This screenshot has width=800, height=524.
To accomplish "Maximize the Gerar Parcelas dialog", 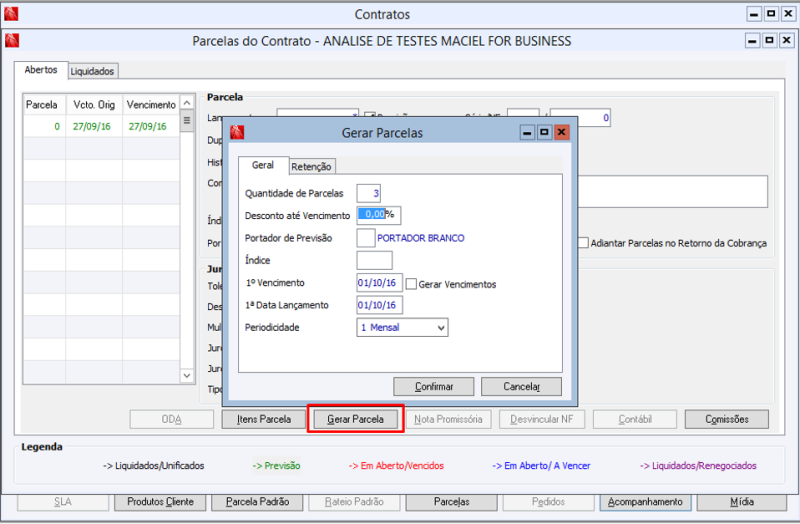I will point(544,133).
